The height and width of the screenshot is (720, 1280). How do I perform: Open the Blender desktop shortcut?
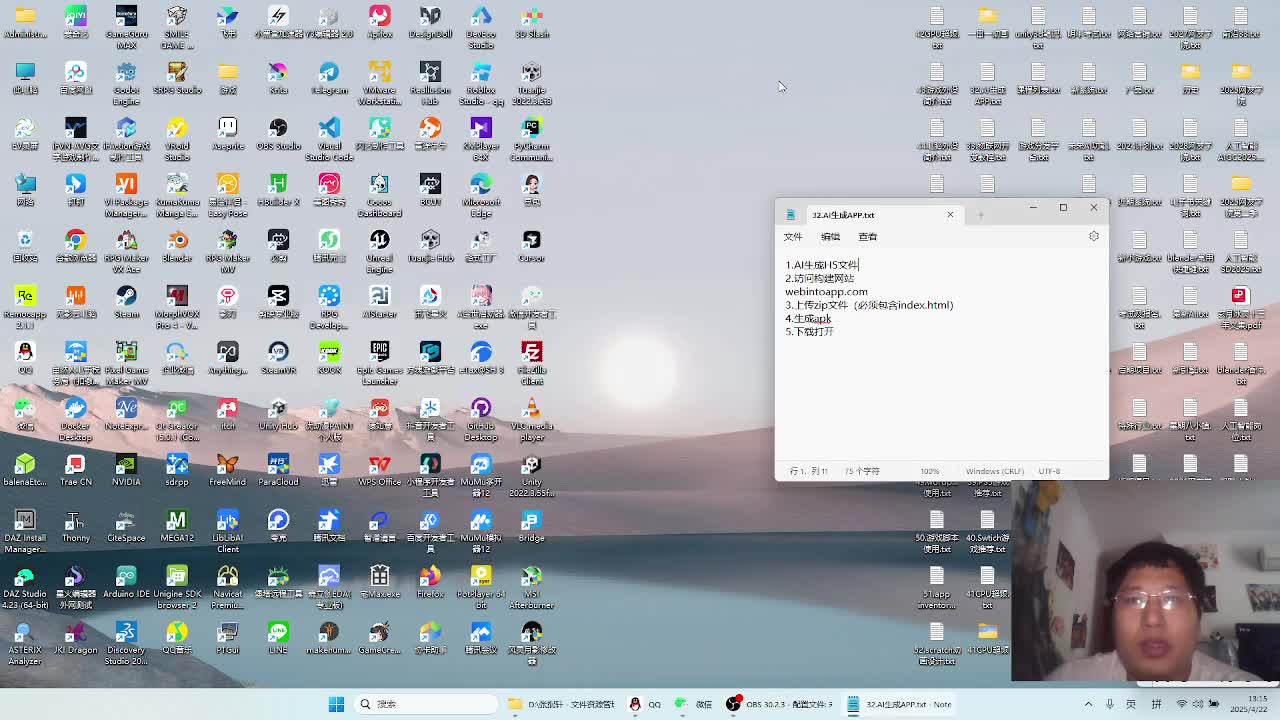[177, 241]
